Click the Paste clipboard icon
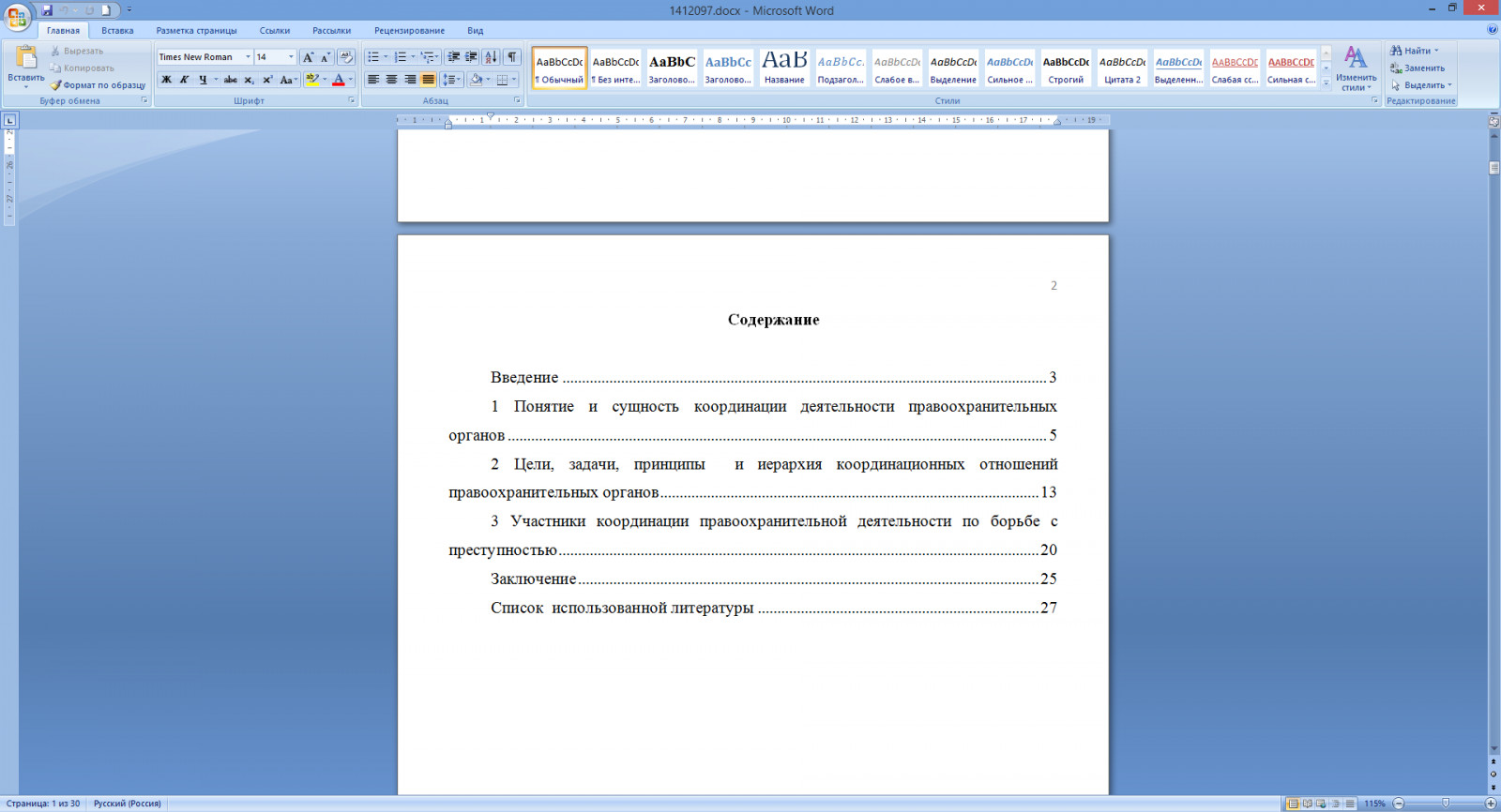Viewport: 1501px width, 812px height. tap(26, 58)
